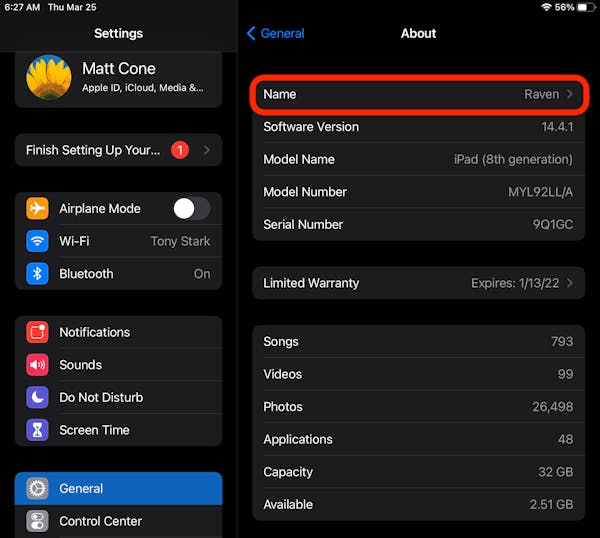The image size is (600, 538).
Task: Tap the Sounds speaker icon
Action: pyautogui.click(x=37, y=365)
